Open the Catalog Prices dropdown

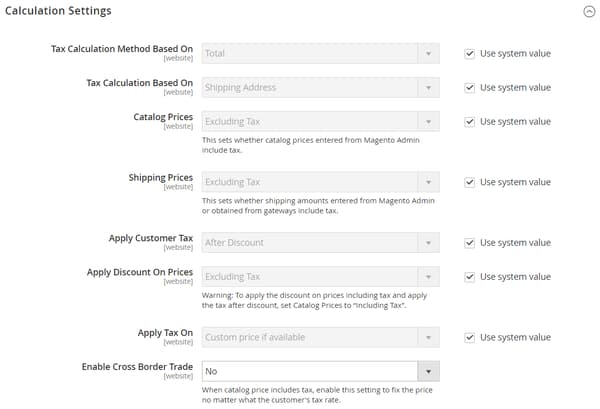[x=320, y=121]
